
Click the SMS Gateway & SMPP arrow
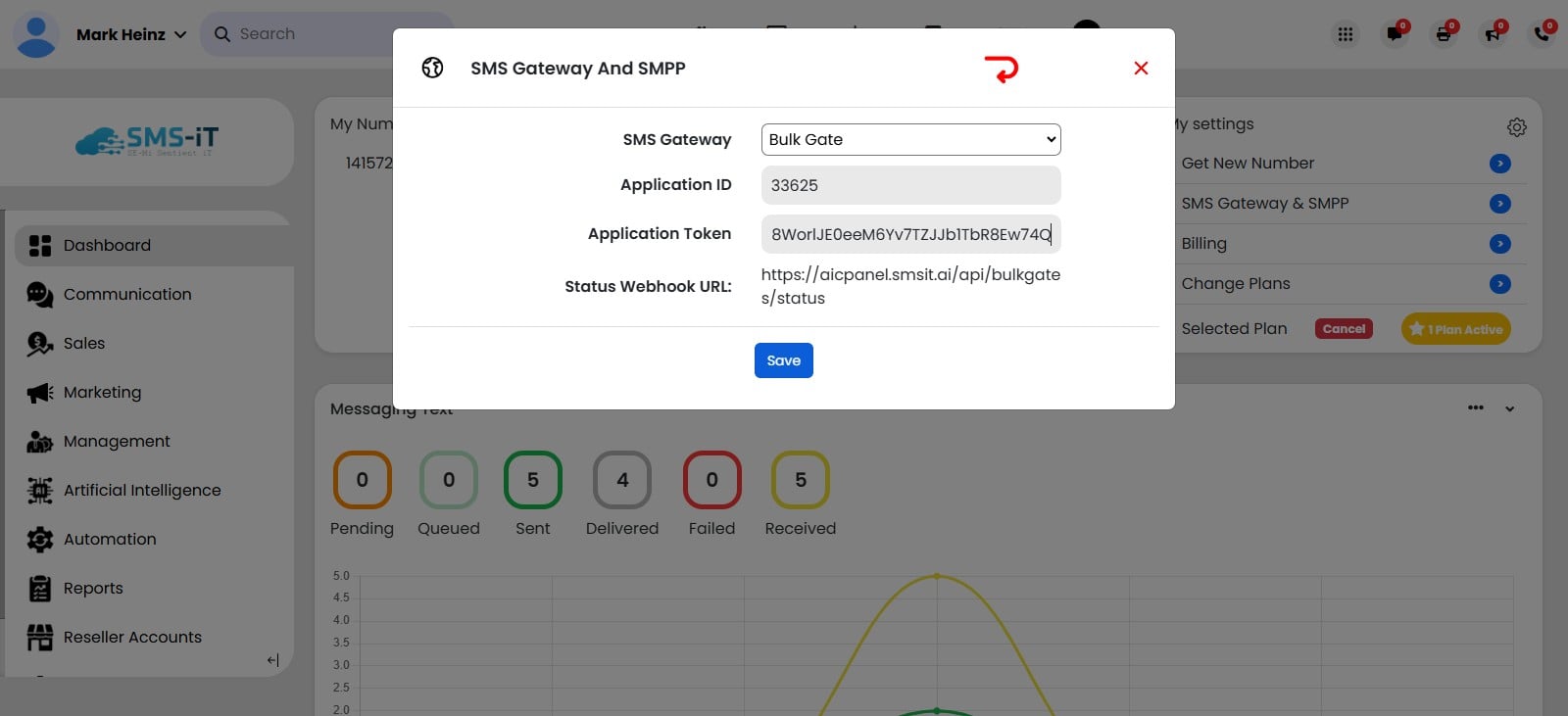1500,204
